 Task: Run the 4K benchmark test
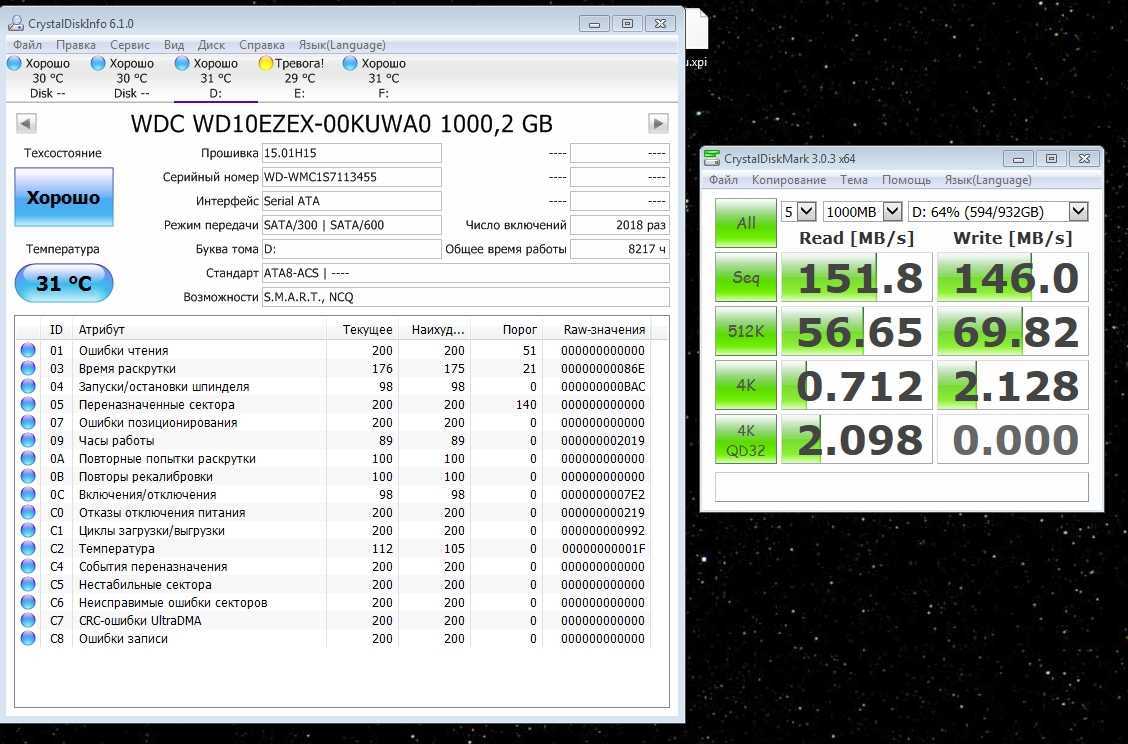pos(746,385)
